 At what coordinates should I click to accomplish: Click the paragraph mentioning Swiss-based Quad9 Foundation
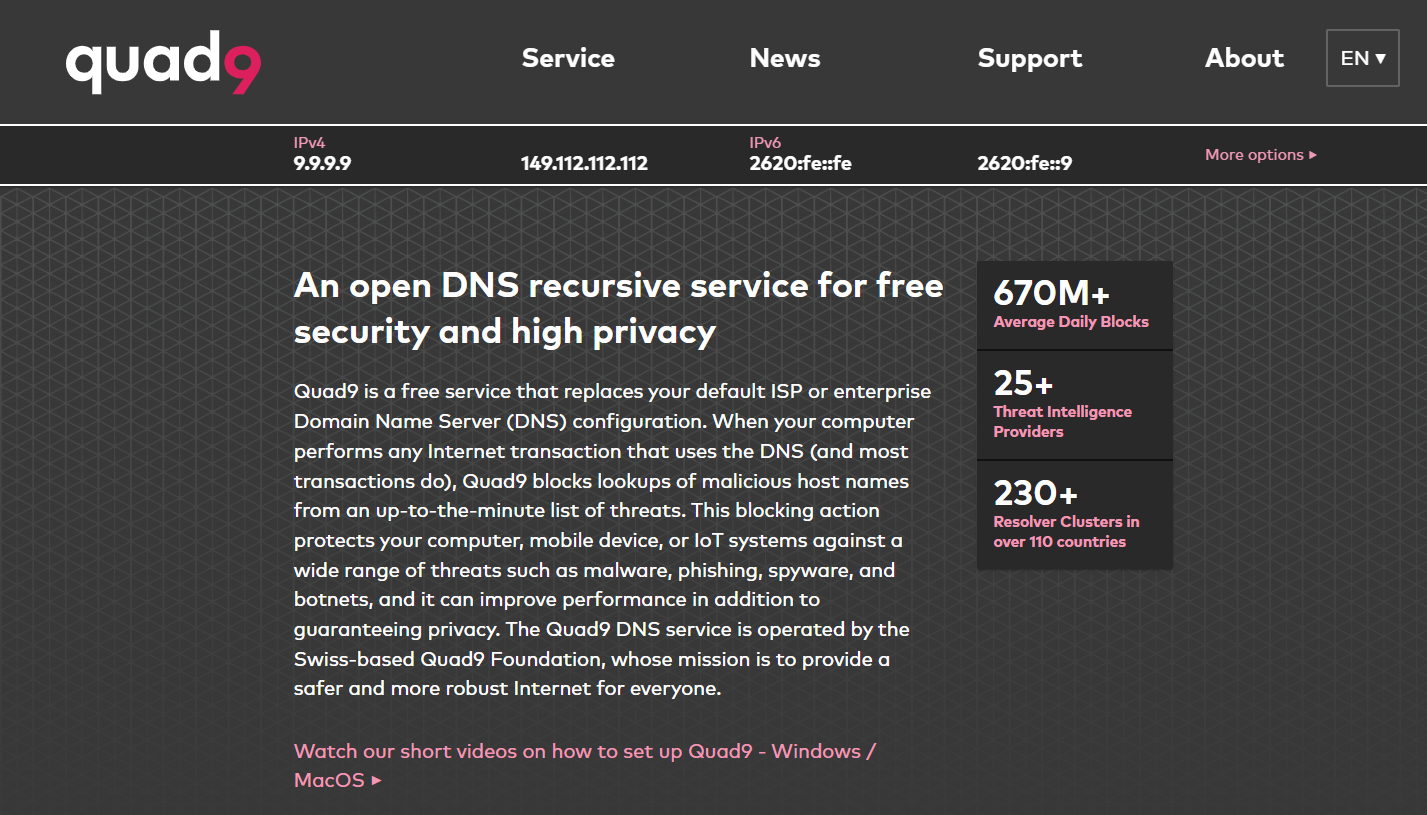[x=612, y=540]
